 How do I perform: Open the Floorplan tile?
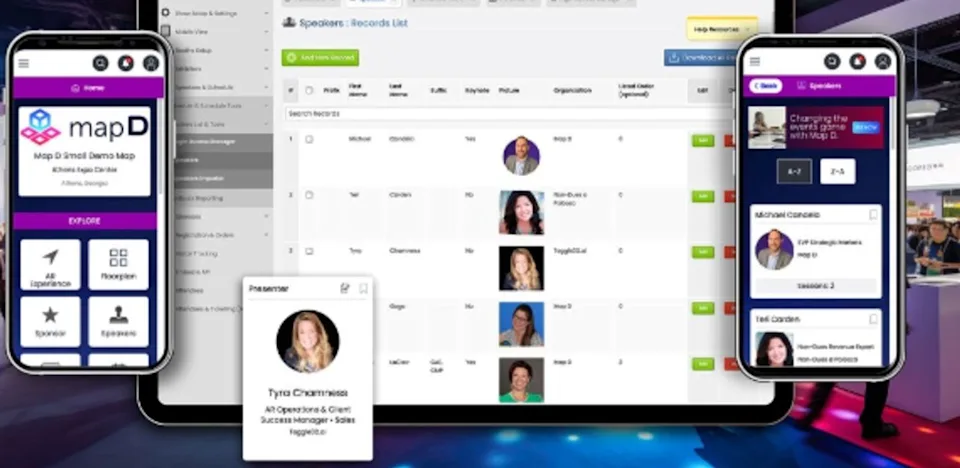click(x=118, y=264)
